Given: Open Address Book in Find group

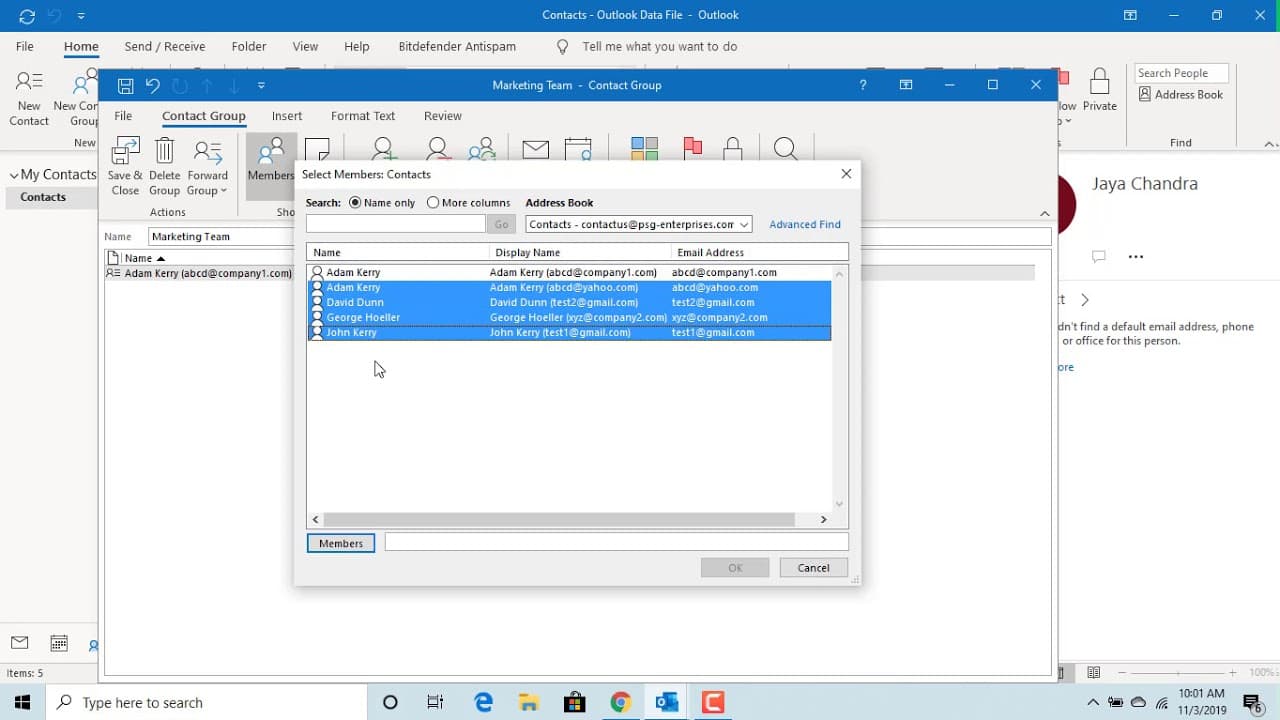Looking at the screenshot, I should click(1181, 94).
